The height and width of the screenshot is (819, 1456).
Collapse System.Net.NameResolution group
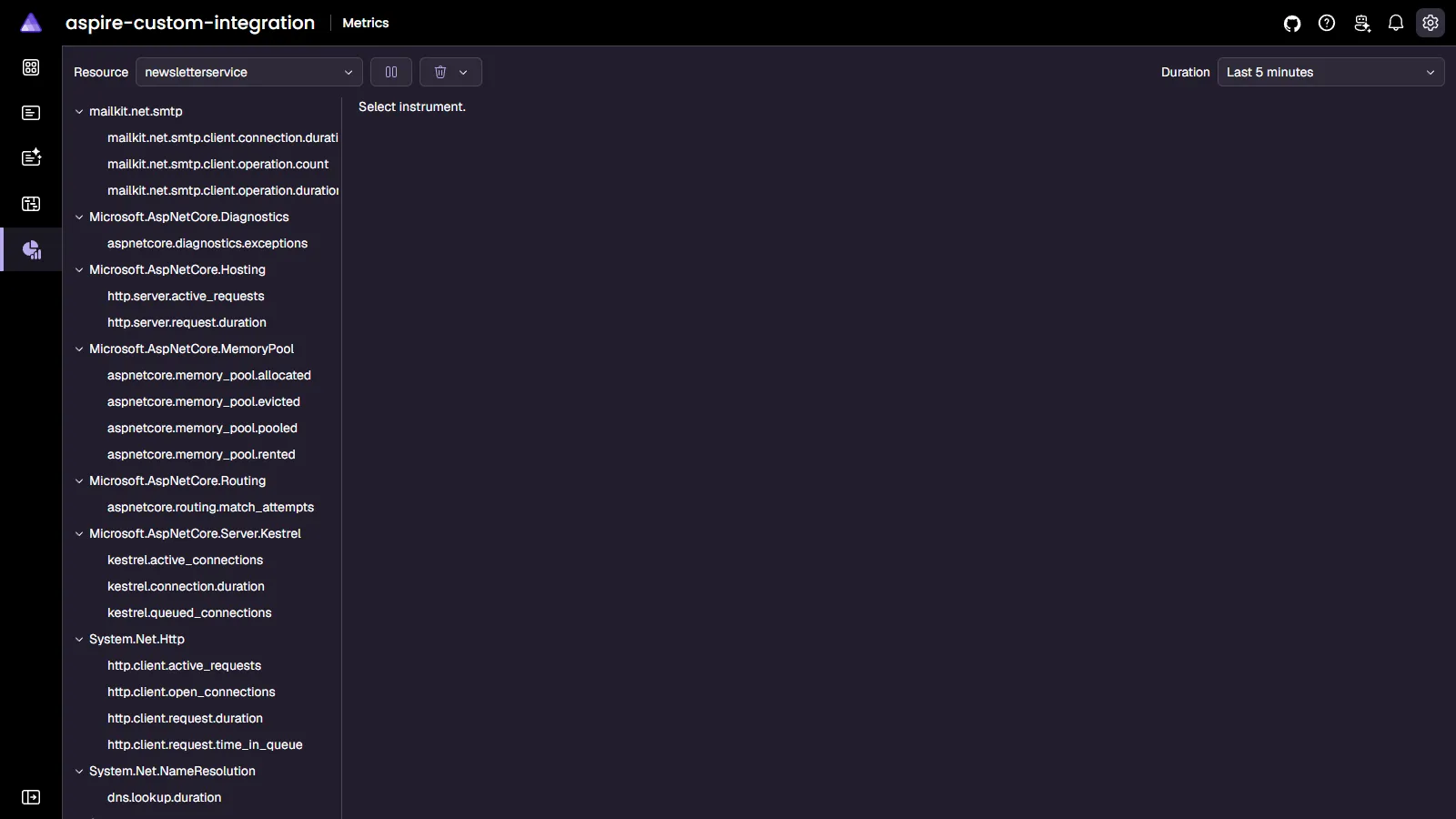[x=79, y=771]
